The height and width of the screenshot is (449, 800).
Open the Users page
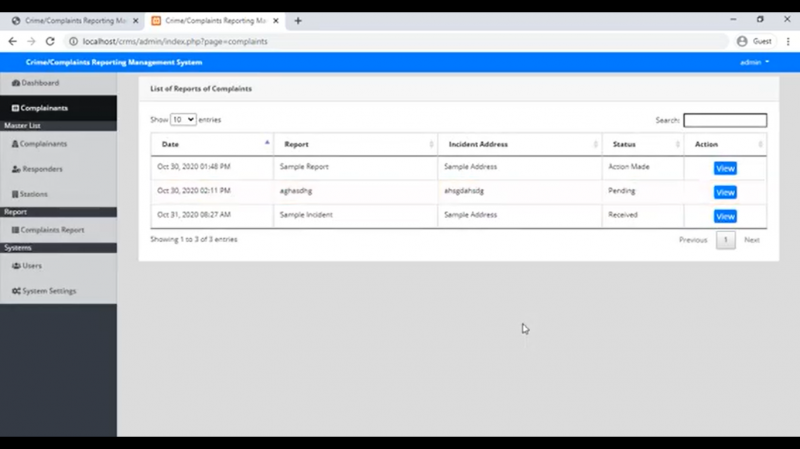click(58, 265)
